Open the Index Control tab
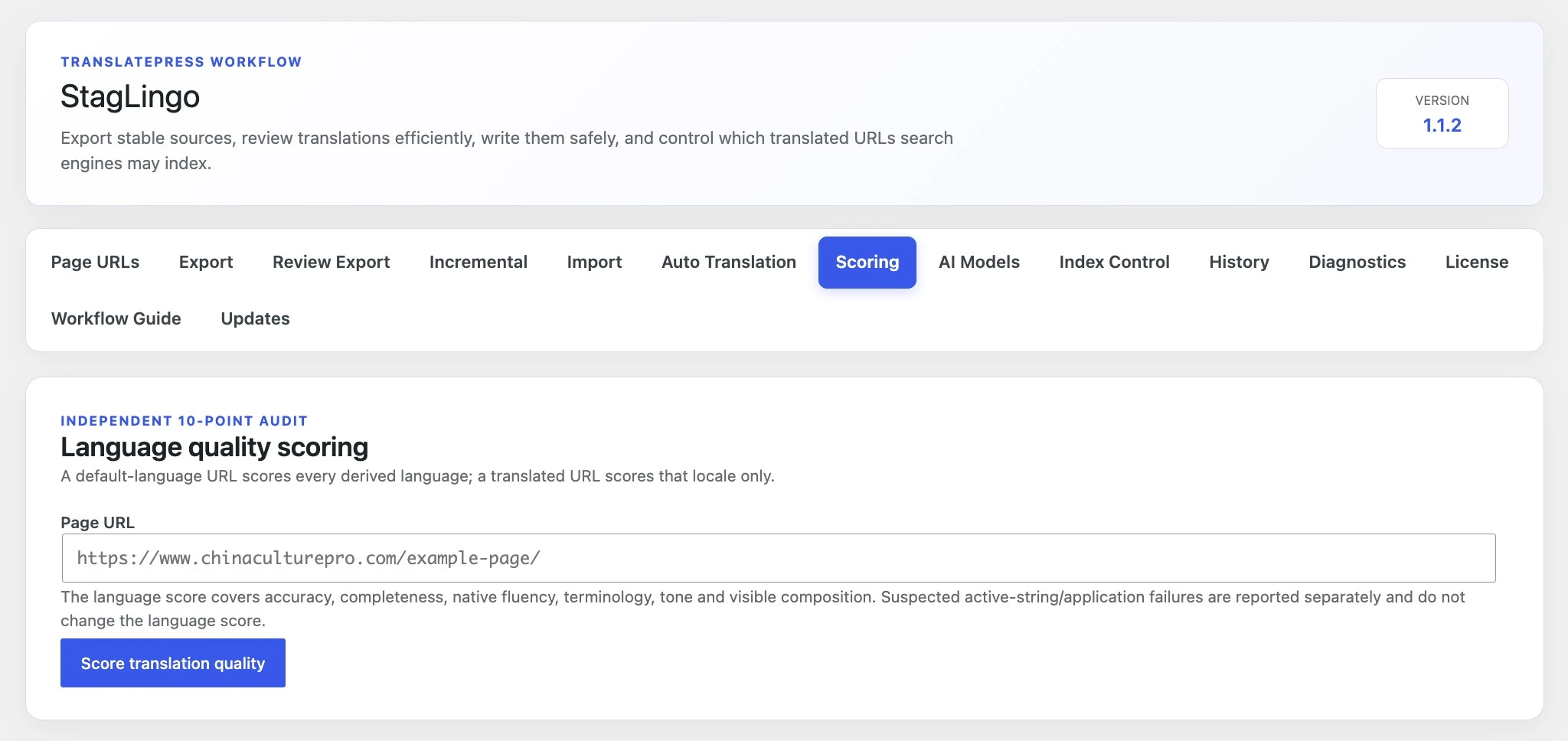The width and height of the screenshot is (1568, 741). coord(1114,262)
